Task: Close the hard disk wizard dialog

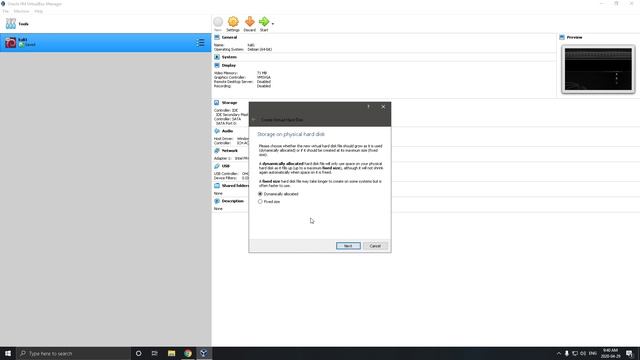Action: [x=383, y=107]
